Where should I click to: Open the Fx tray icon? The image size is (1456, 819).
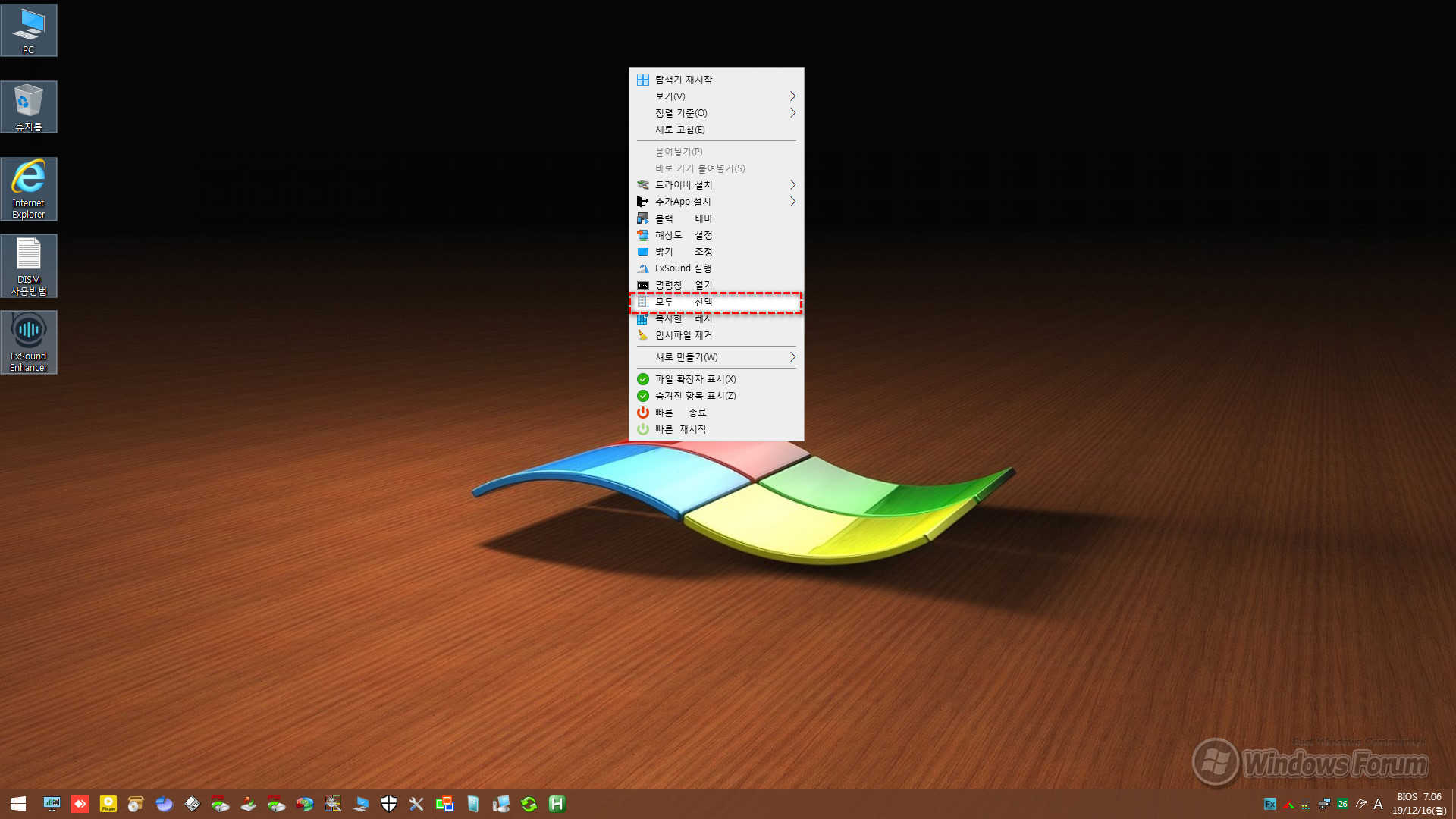pos(1270,805)
